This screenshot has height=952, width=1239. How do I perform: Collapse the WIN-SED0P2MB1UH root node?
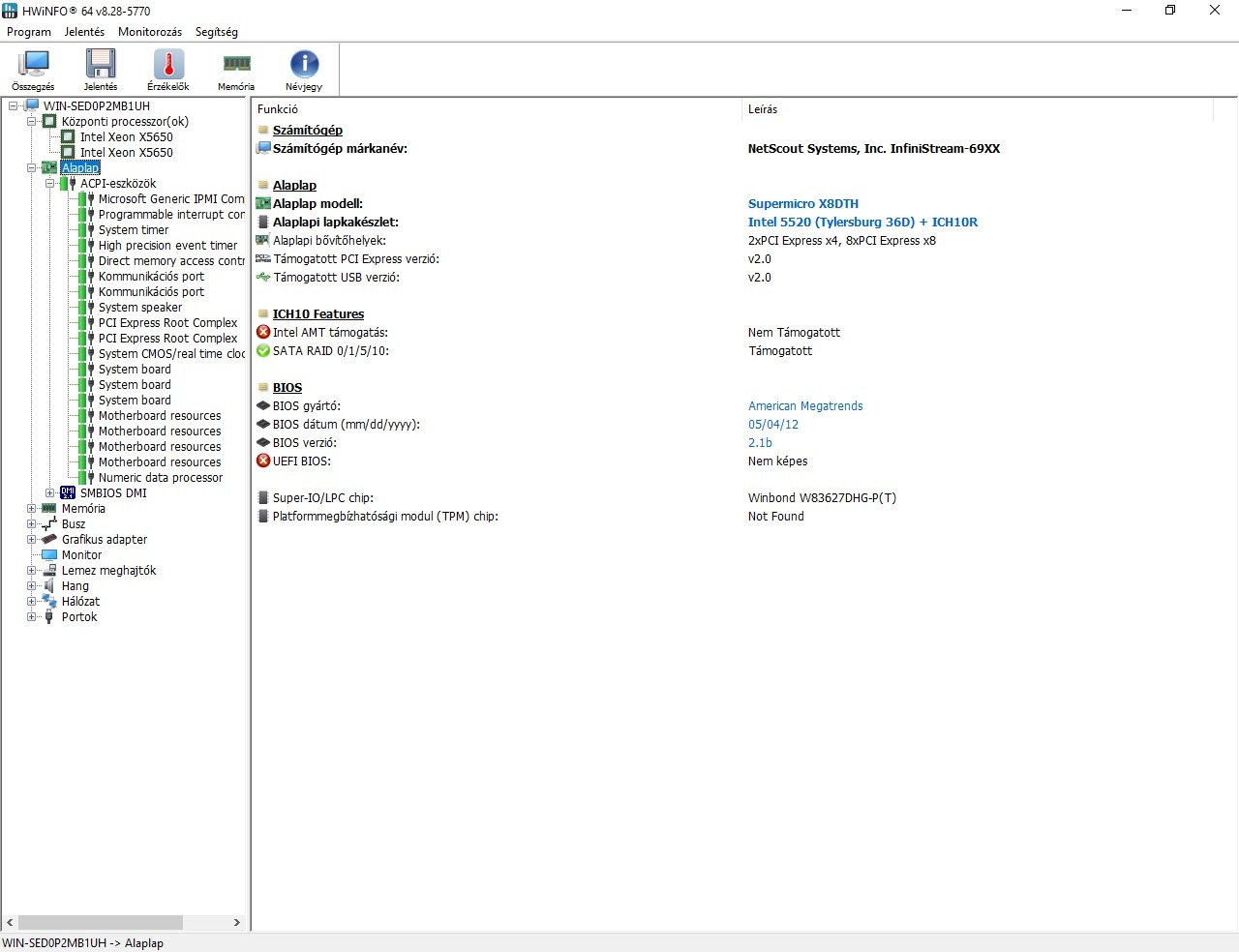[x=14, y=106]
